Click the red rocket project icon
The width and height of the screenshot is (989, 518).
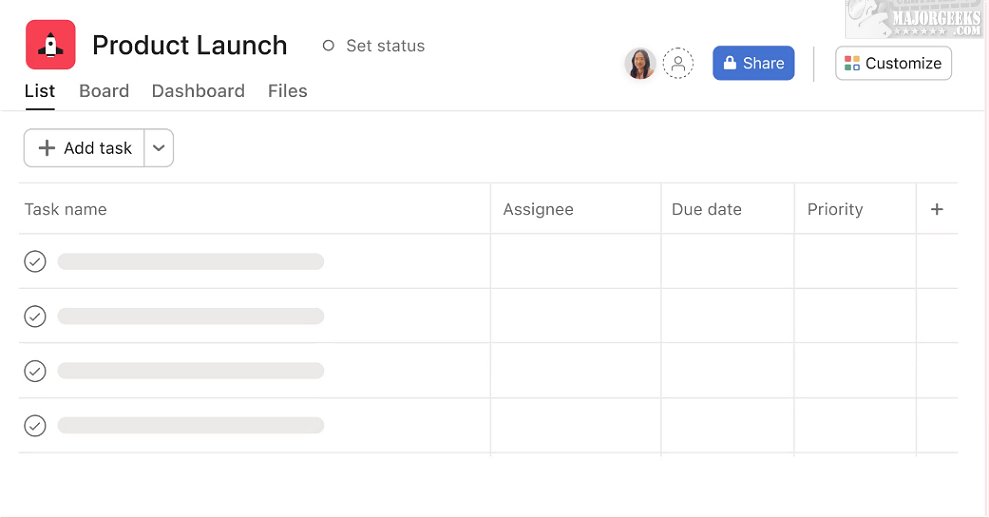(x=50, y=45)
